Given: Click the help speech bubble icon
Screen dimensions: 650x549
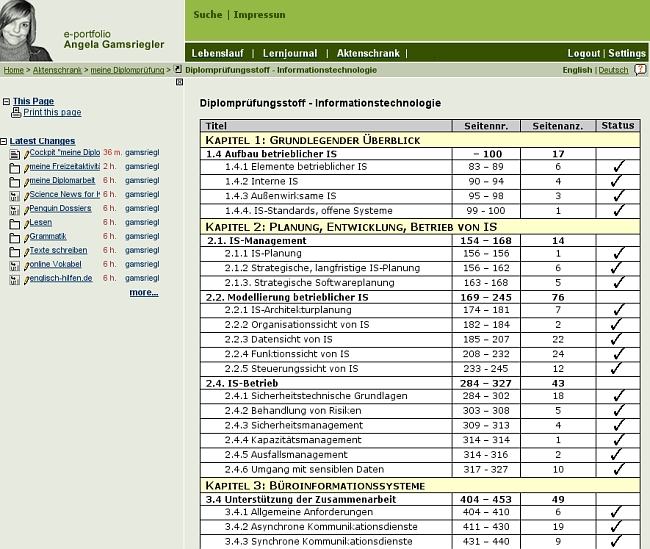Looking at the screenshot, I should [641, 70].
